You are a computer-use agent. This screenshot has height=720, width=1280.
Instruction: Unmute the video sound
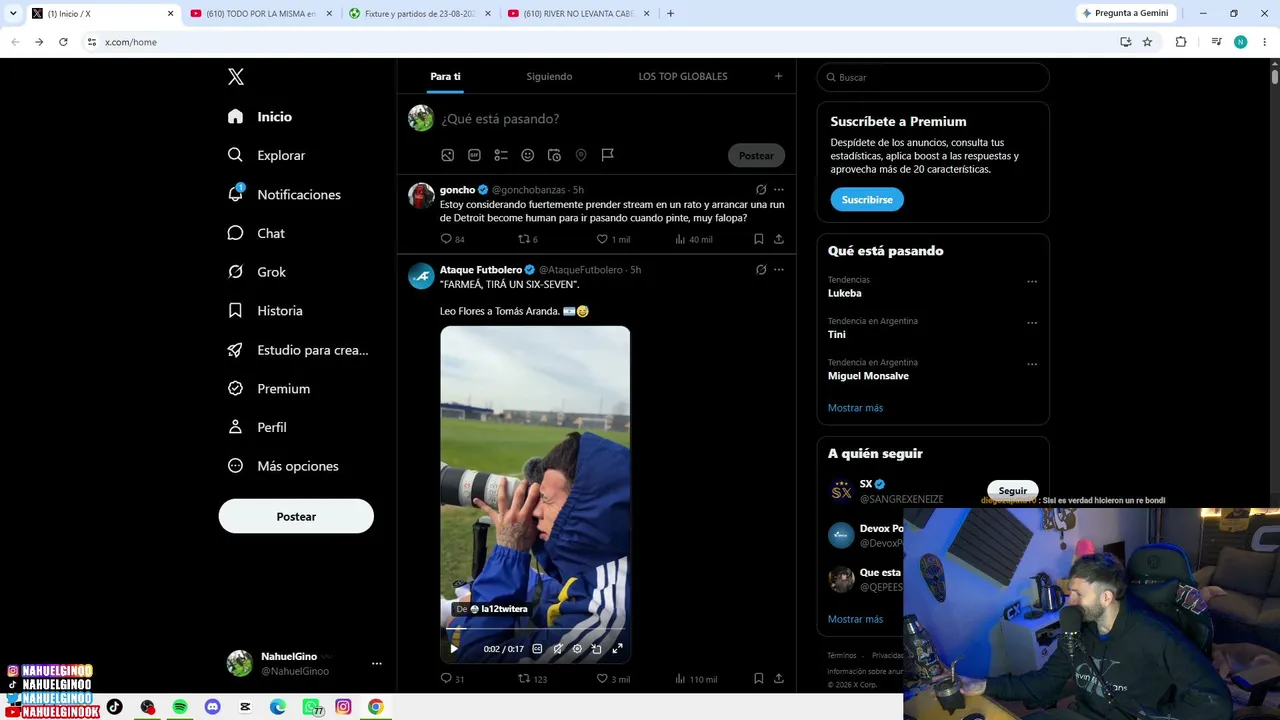pos(557,649)
